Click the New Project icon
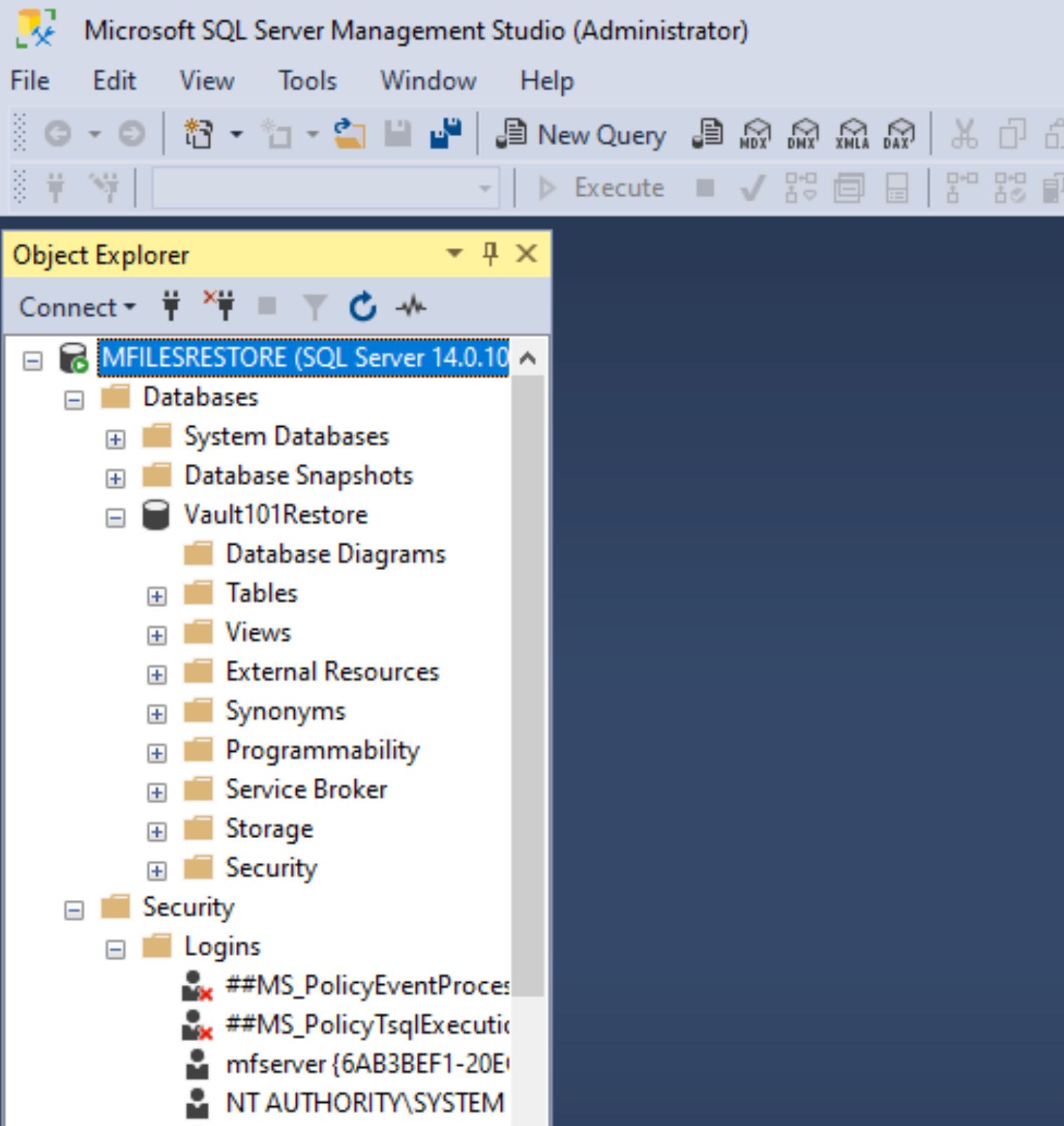 tap(199, 133)
